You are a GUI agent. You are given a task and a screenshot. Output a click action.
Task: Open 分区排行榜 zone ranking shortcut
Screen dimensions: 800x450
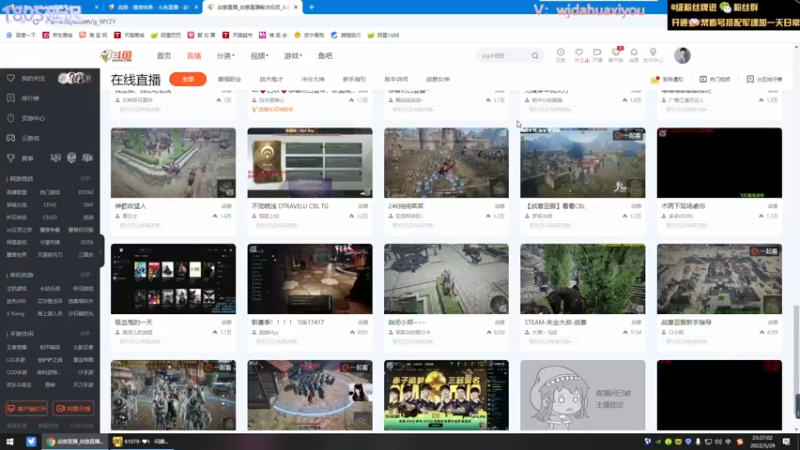point(764,80)
